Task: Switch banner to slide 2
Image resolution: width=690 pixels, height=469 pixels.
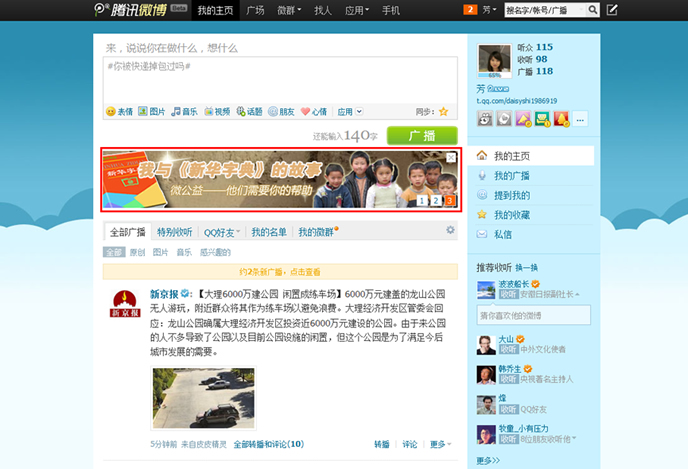Action: (437, 201)
